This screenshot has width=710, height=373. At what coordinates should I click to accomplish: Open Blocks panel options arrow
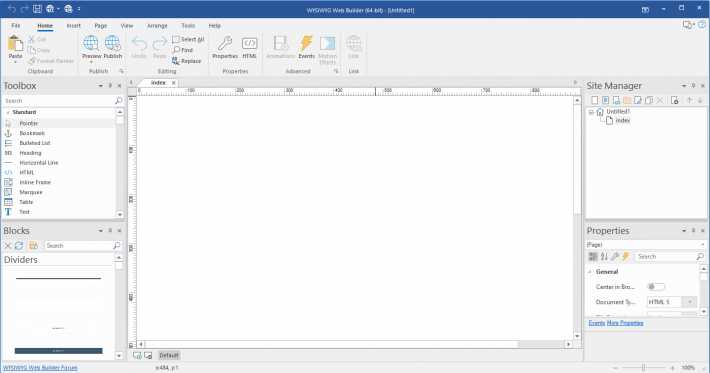pos(101,230)
